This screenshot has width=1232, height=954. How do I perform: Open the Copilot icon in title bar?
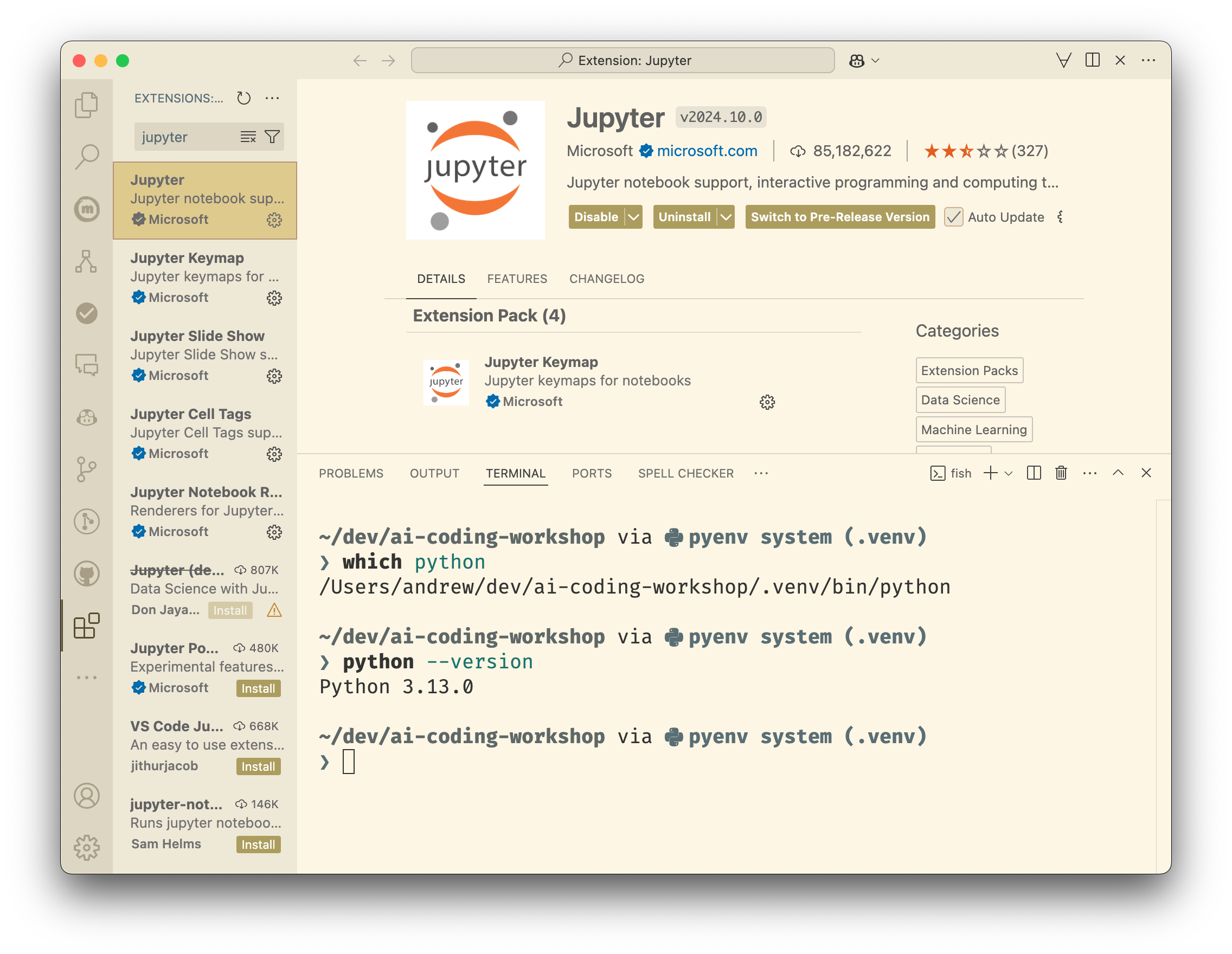click(856, 60)
